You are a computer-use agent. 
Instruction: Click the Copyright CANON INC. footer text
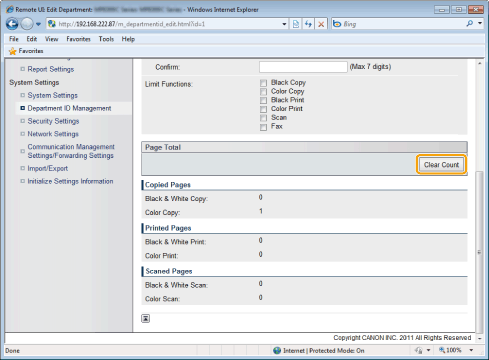tap(402, 338)
